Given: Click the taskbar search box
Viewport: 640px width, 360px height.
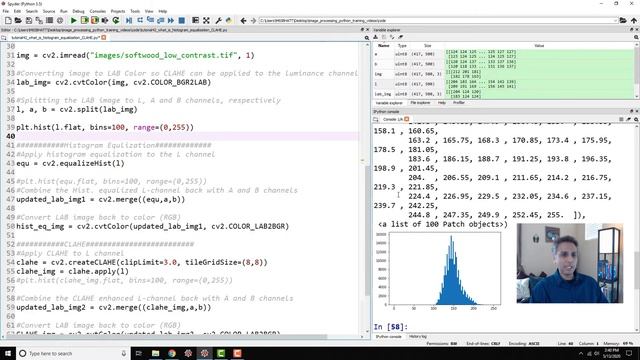Looking at the screenshot, I should (73, 353).
